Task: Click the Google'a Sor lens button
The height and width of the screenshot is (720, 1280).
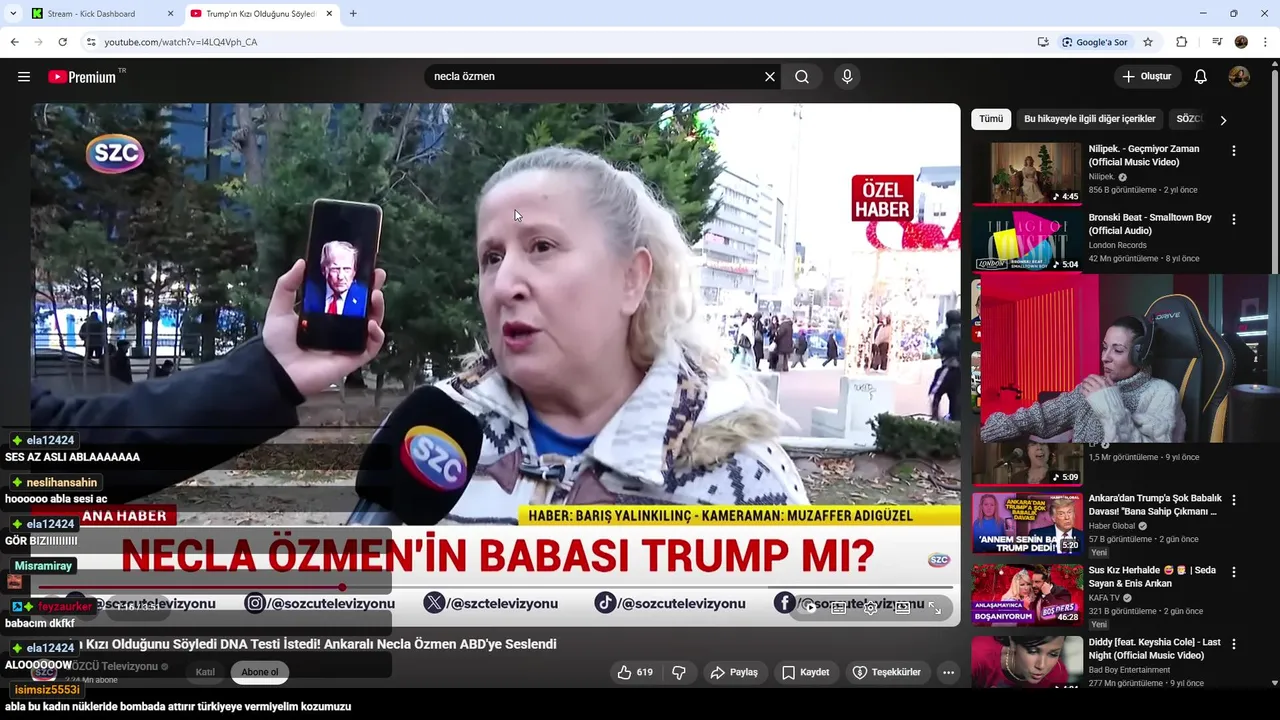Action: pyautogui.click(x=1095, y=42)
